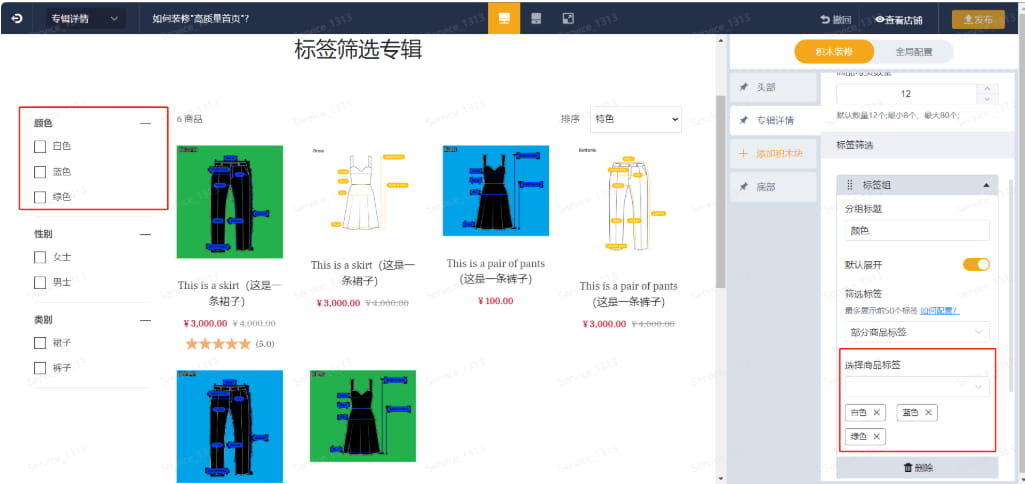Collapse the 颜色 filter group
The width and height of the screenshot is (1025, 484).
click(145, 123)
